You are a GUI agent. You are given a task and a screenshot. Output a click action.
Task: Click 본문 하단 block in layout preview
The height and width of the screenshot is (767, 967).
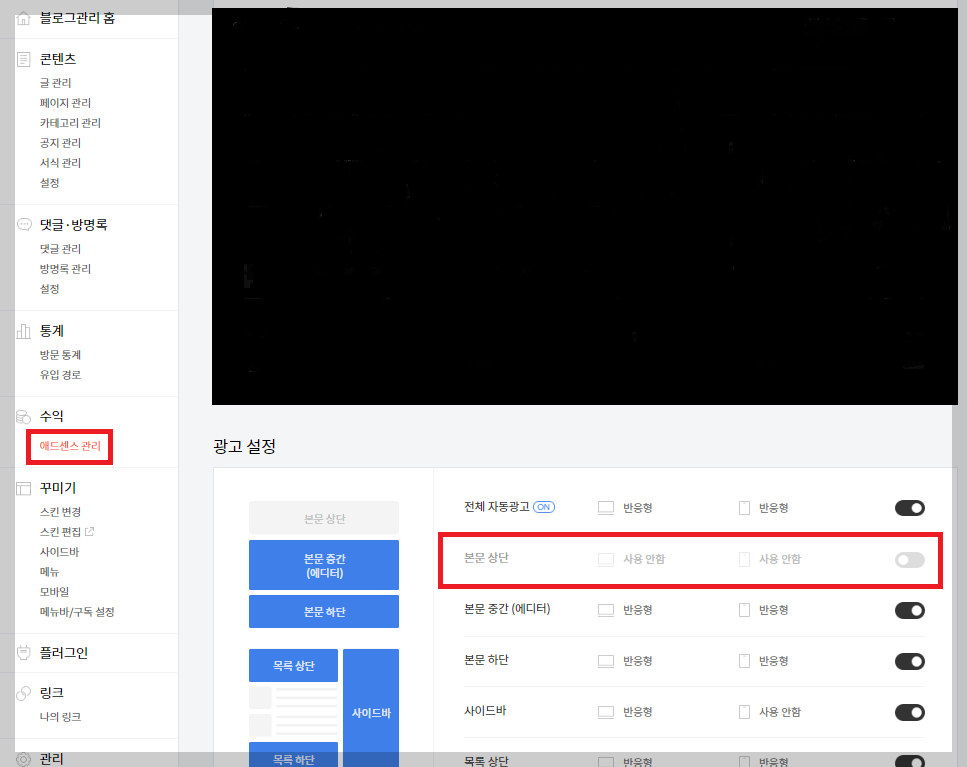(324, 612)
